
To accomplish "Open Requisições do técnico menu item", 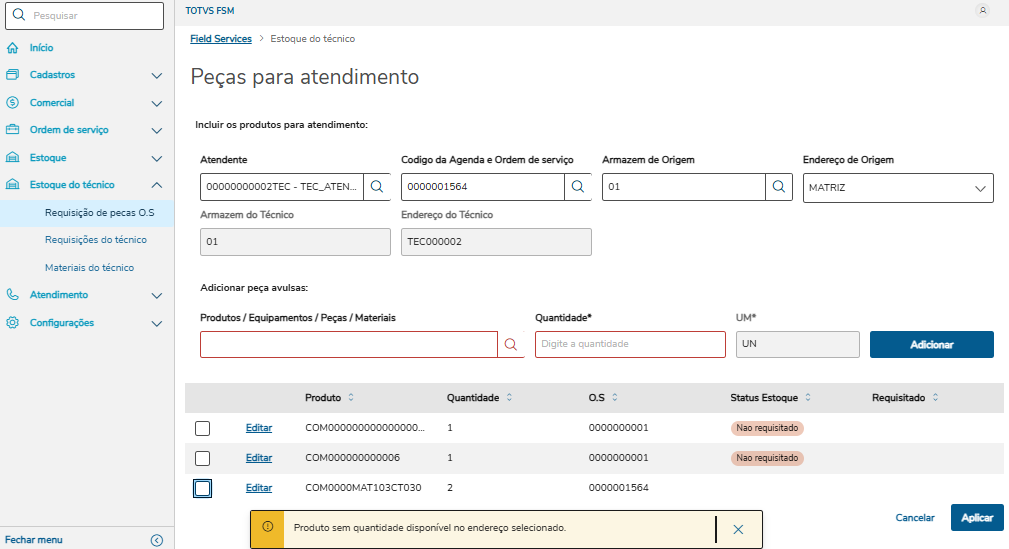I will pos(96,240).
